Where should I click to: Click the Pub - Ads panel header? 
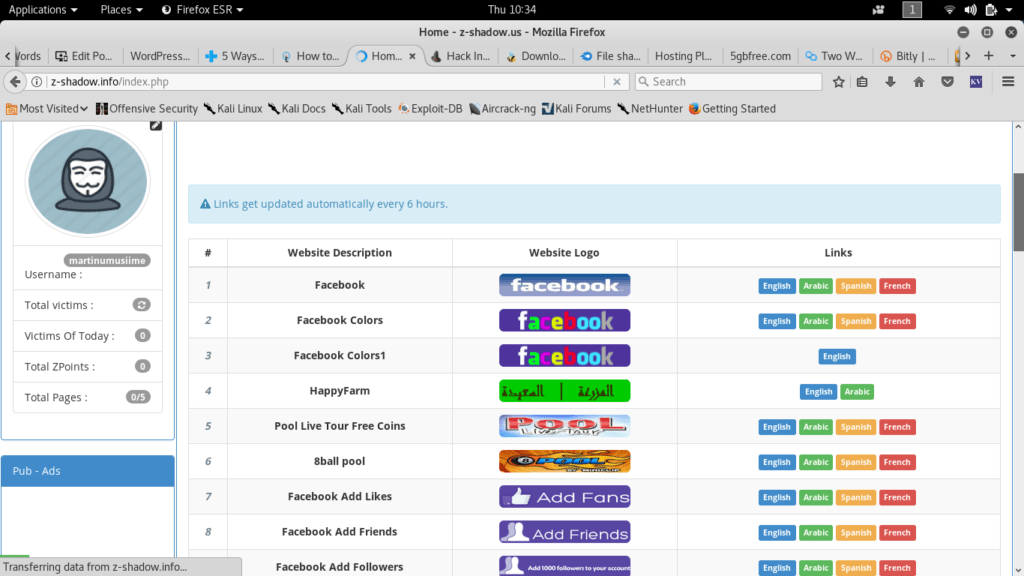(x=88, y=471)
